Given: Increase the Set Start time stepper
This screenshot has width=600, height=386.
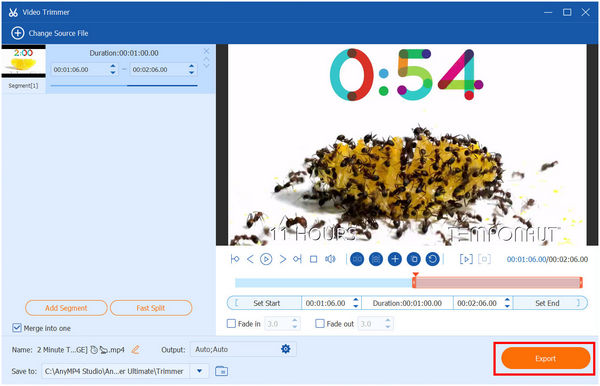Looking at the screenshot, I should [x=356, y=300].
